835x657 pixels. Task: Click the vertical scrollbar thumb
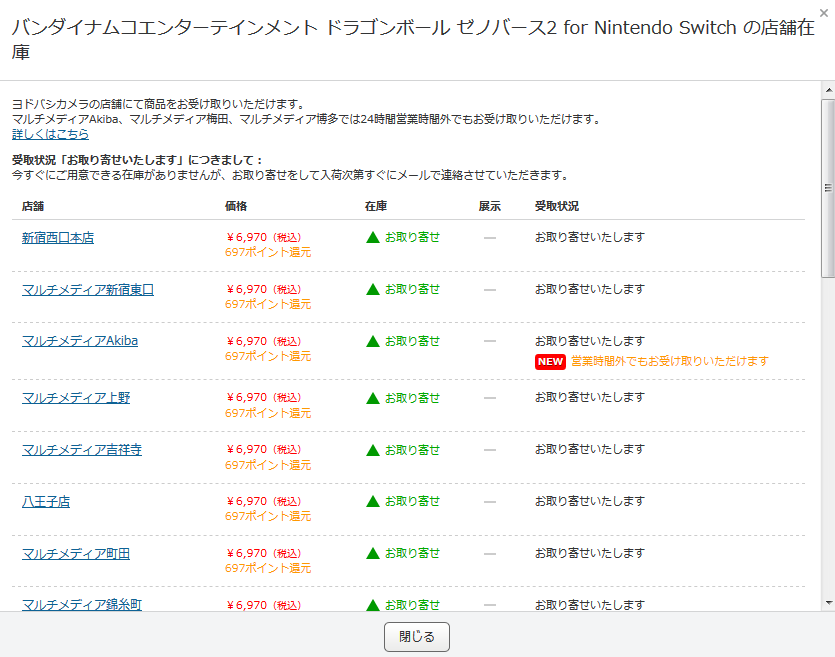coord(829,188)
